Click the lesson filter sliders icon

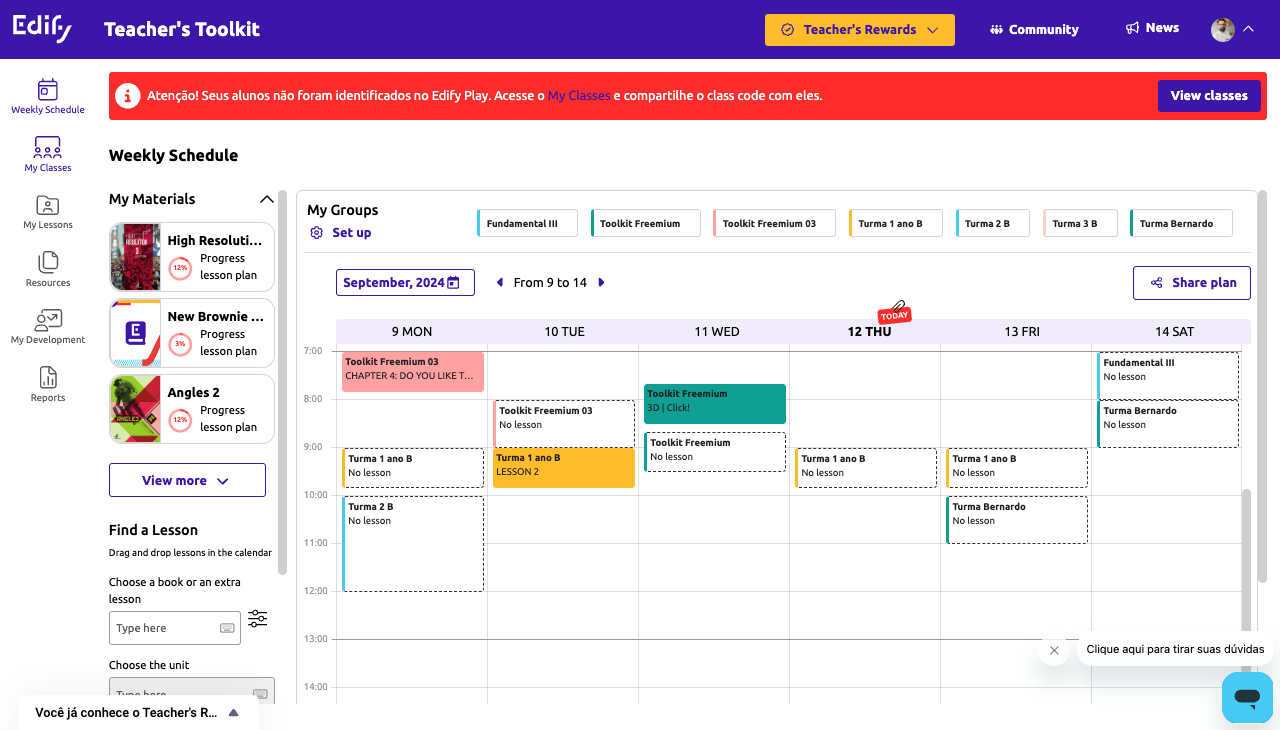pos(258,619)
